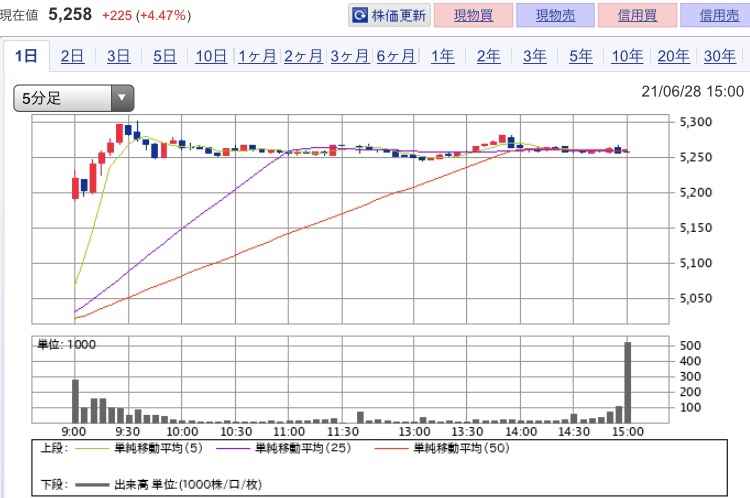The width and height of the screenshot is (750, 498).
Task: Click the 単位: 1000 volume label
Action: pos(66,344)
